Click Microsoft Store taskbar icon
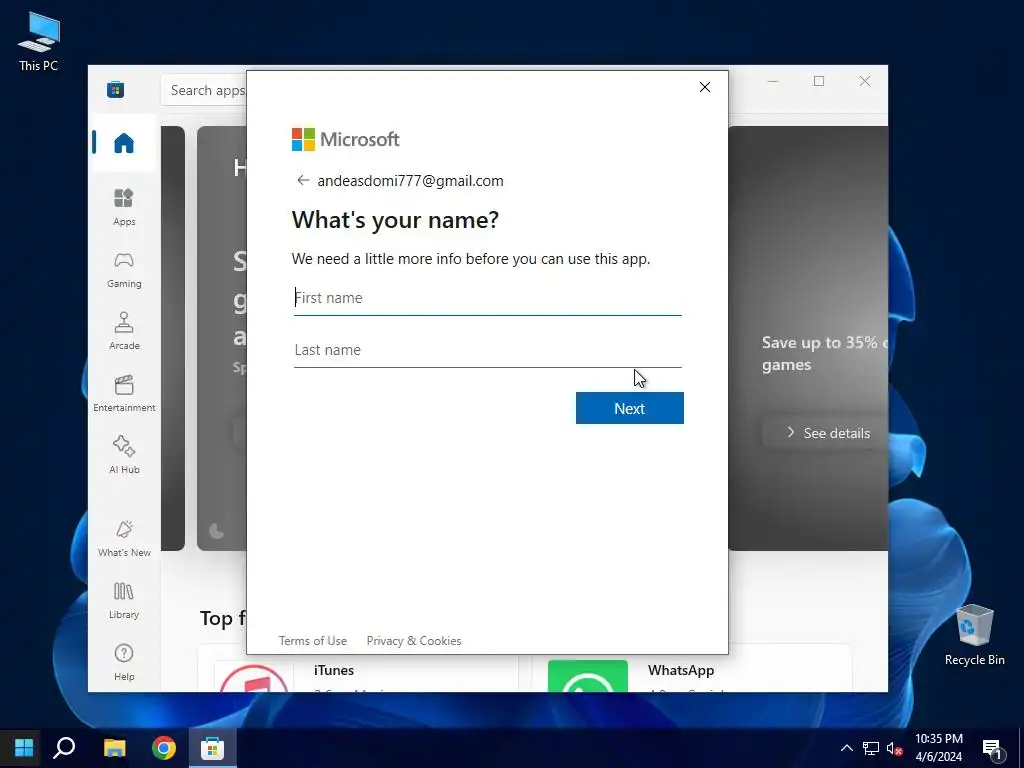Screen dimensions: 1024x768 [x=212, y=748]
